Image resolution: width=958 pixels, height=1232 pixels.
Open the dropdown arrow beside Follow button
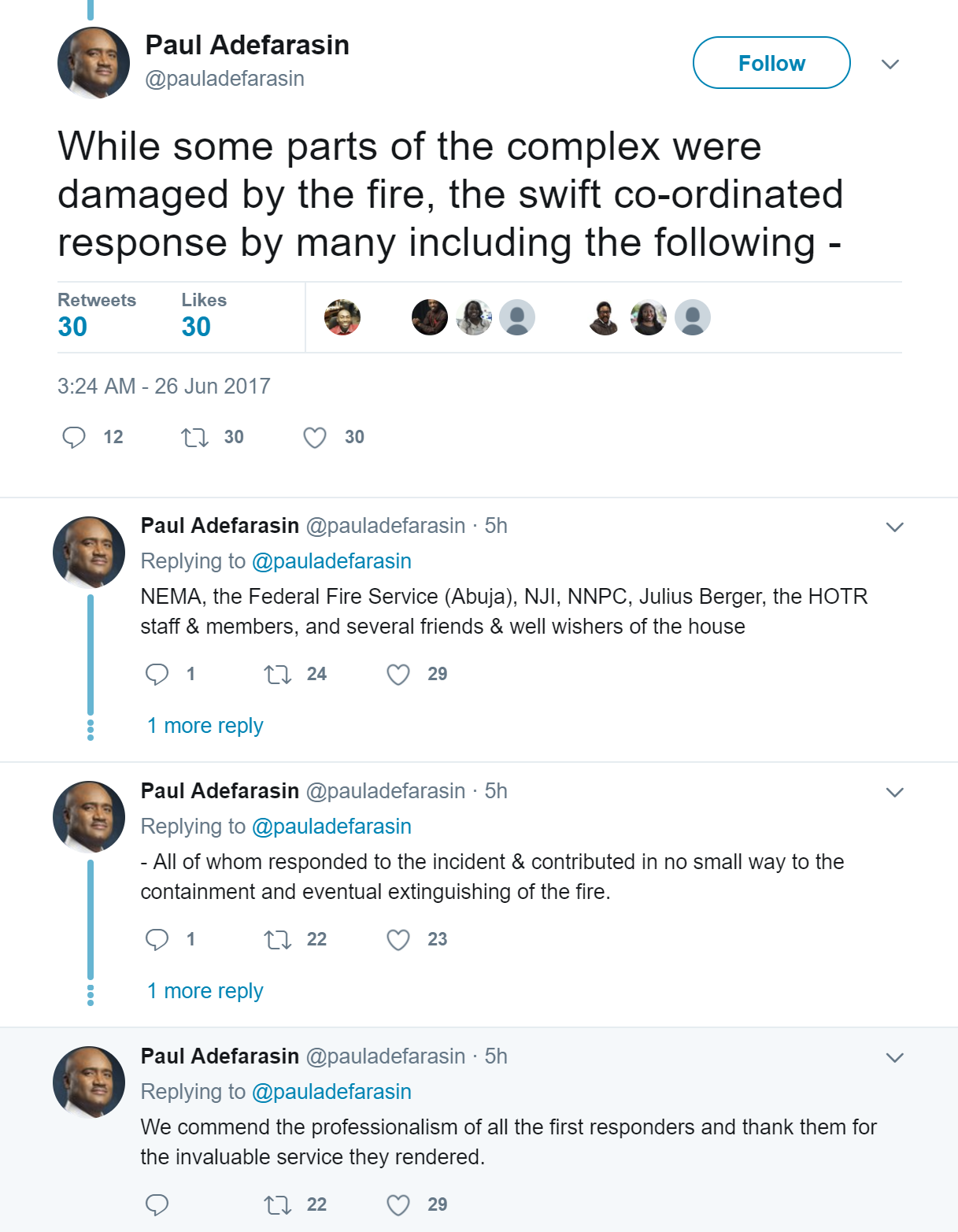click(890, 64)
